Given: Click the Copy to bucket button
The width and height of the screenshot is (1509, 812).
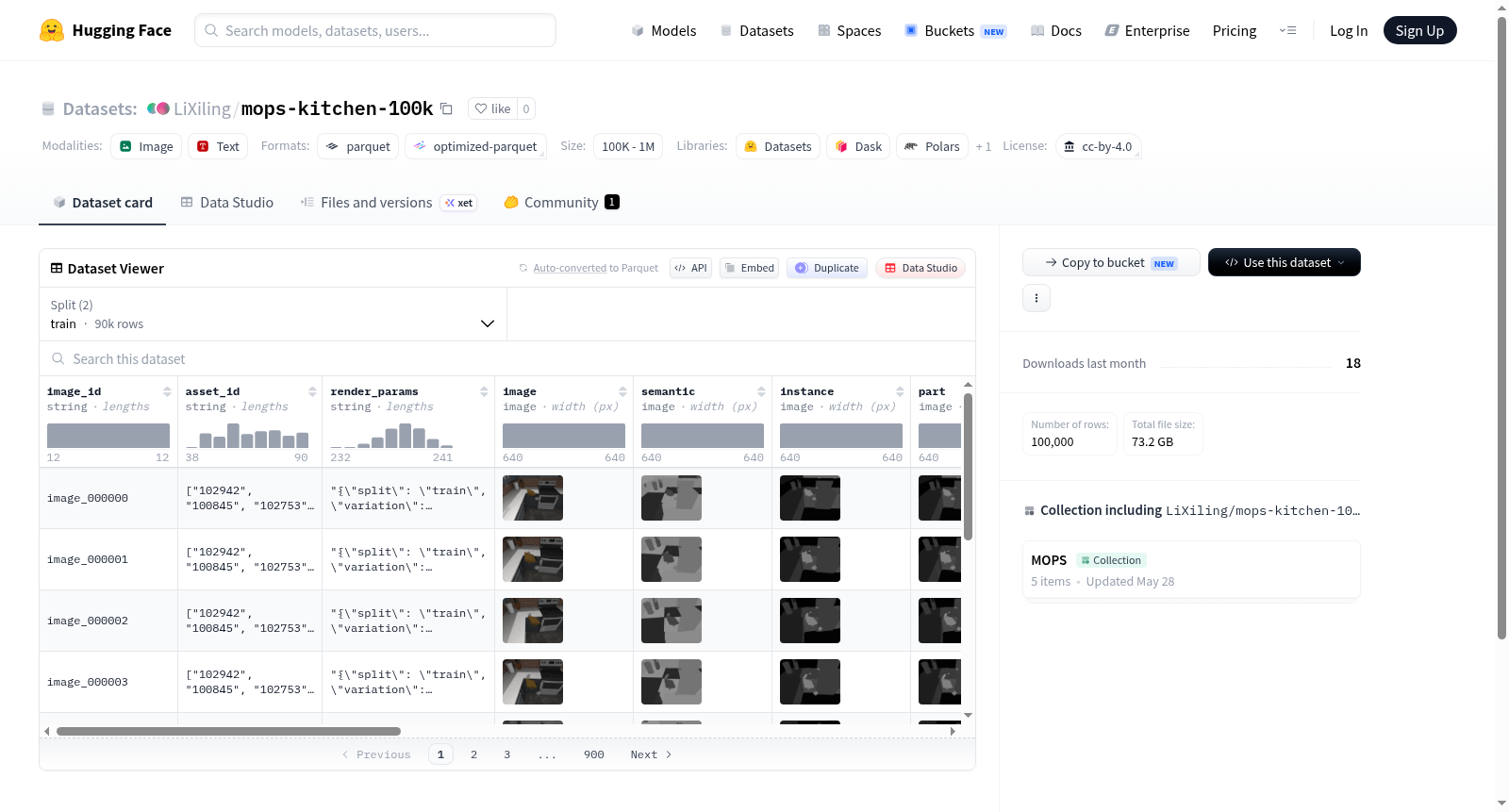Looking at the screenshot, I should pos(1111,262).
